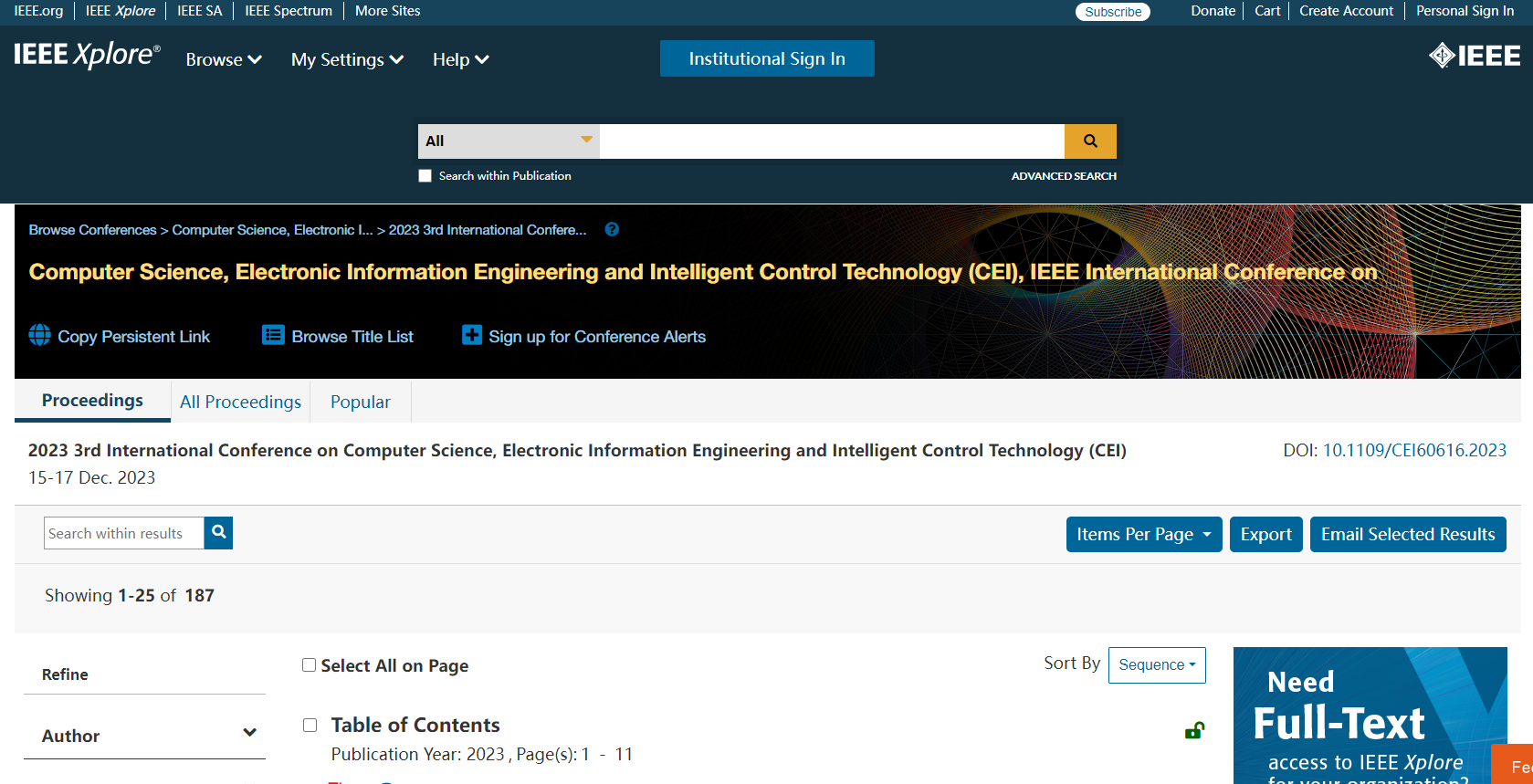
Task: Click Email Selected Results button
Action: click(1408, 535)
